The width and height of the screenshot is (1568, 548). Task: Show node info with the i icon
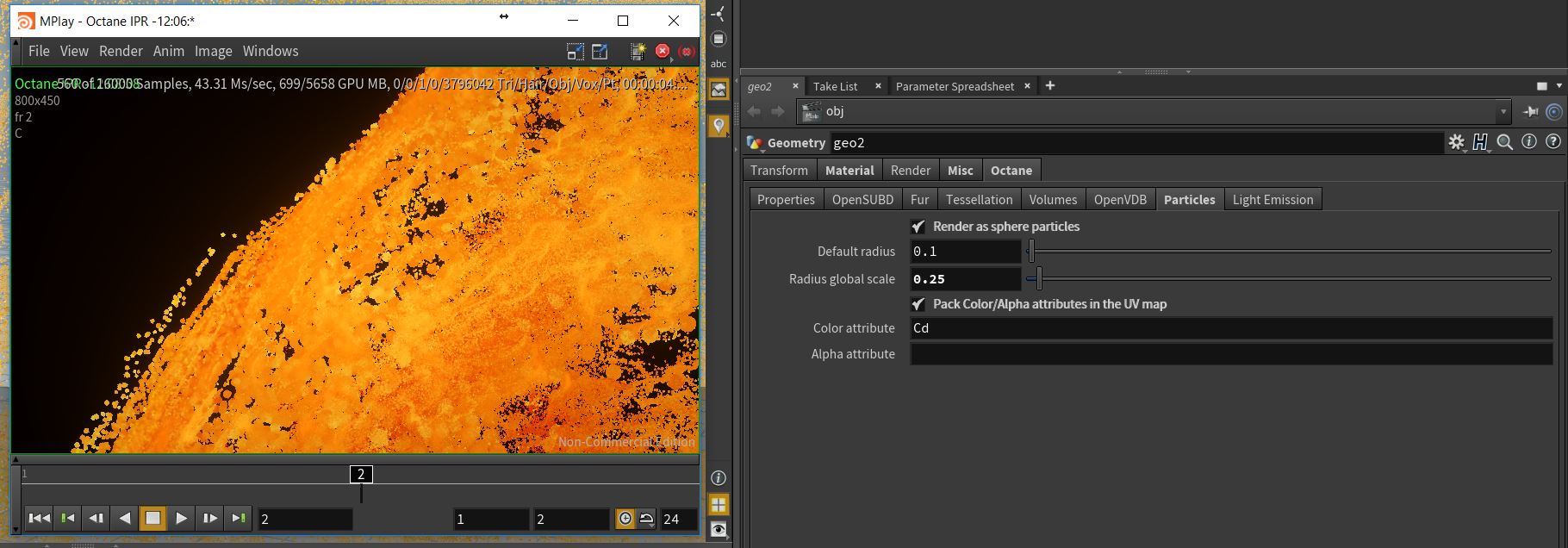[x=1529, y=143]
